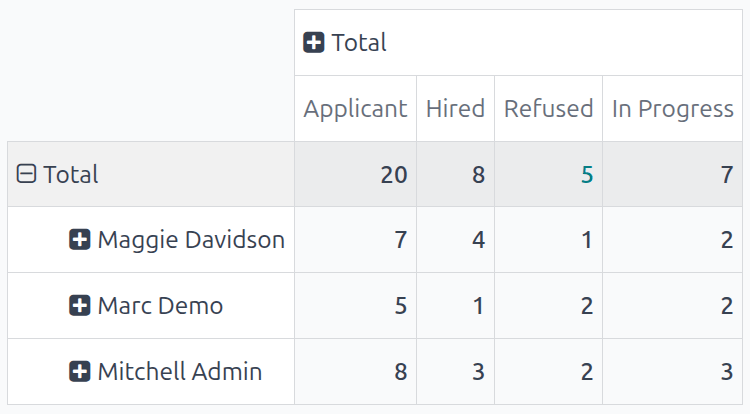Click the Marc Demo row label
The image size is (750, 414).
[x=160, y=306]
